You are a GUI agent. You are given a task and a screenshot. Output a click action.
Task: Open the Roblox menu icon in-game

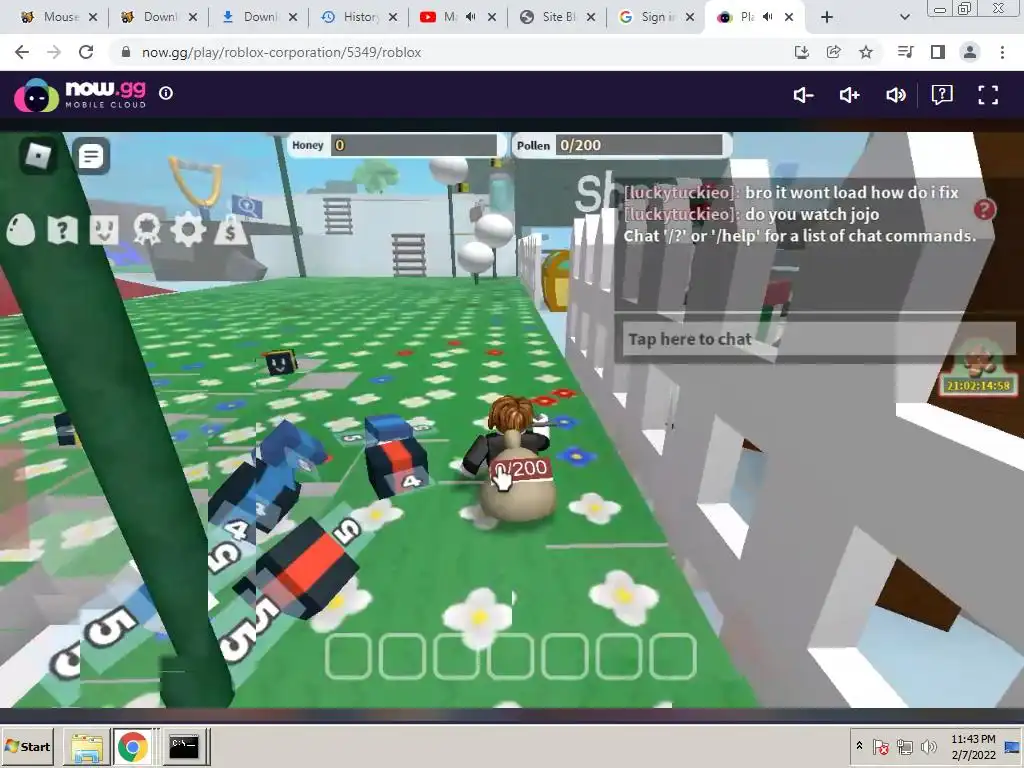click(38, 155)
